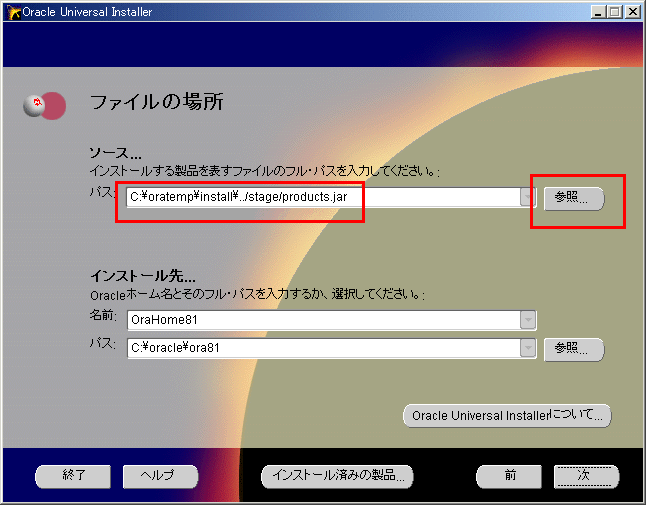Screen dimensions: 646x505
Task: Minimize the Oracle Universal Installer window
Action: 598,12
